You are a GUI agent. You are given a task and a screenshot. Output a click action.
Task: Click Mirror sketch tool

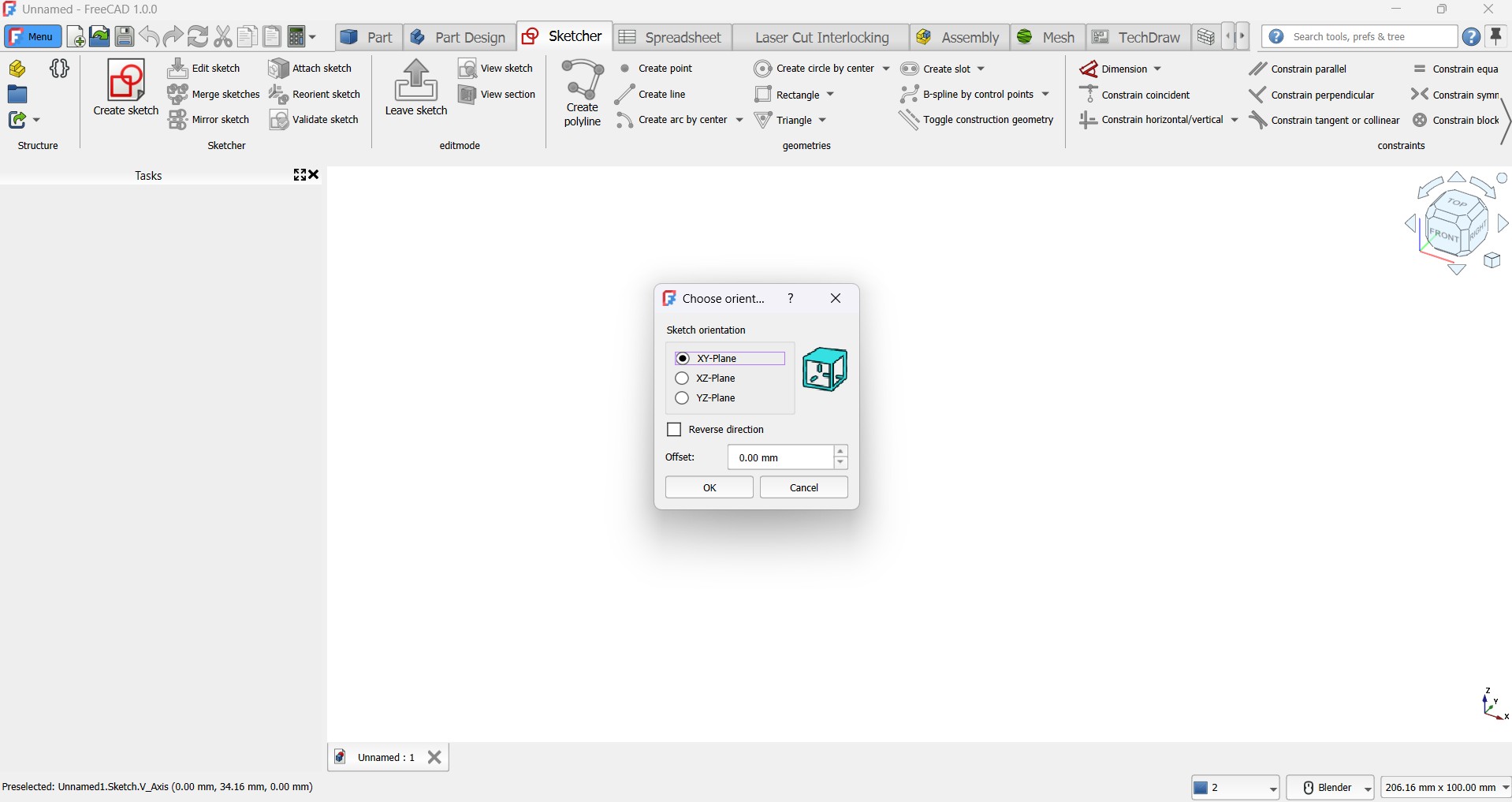(x=210, y=119)
